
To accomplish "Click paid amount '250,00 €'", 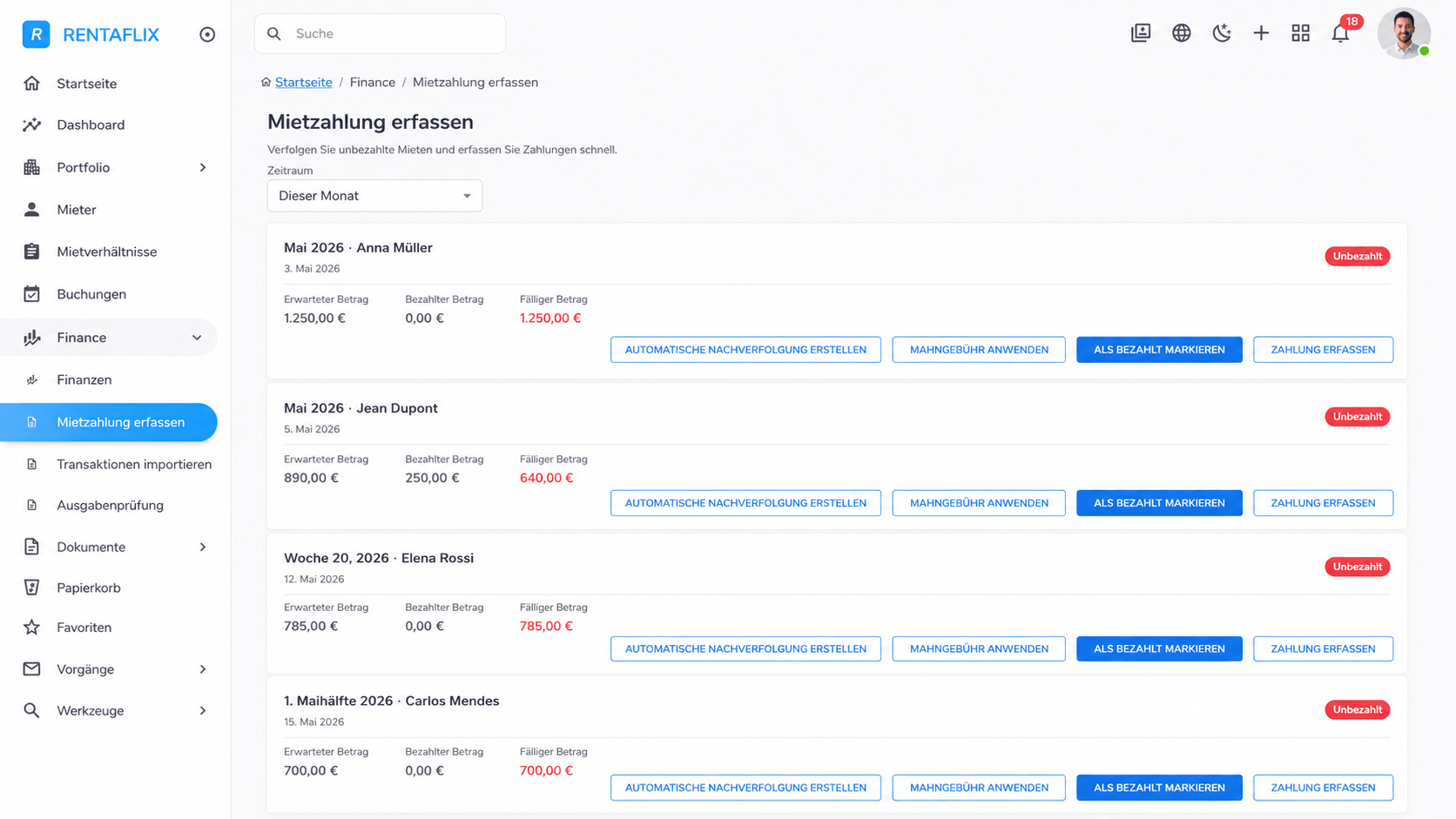I will point(432,478).
